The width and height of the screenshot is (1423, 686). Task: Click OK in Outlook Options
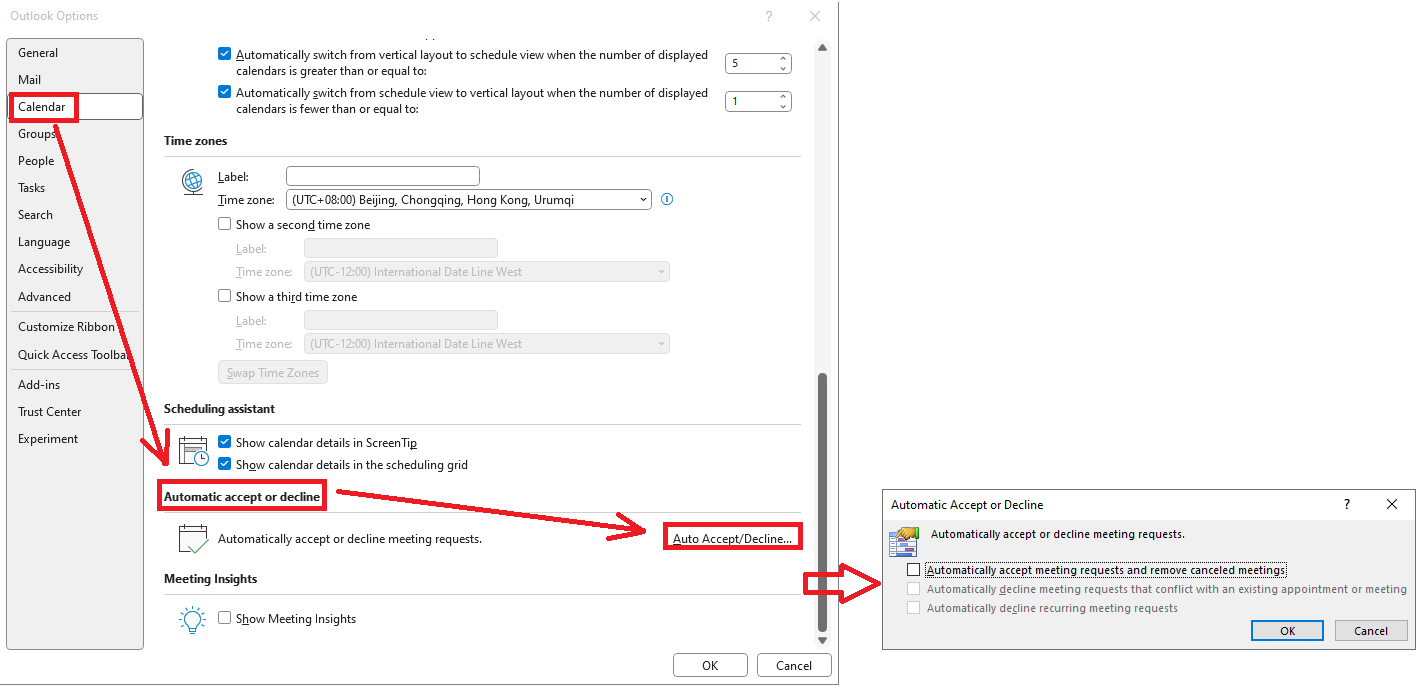pos(710,665)
